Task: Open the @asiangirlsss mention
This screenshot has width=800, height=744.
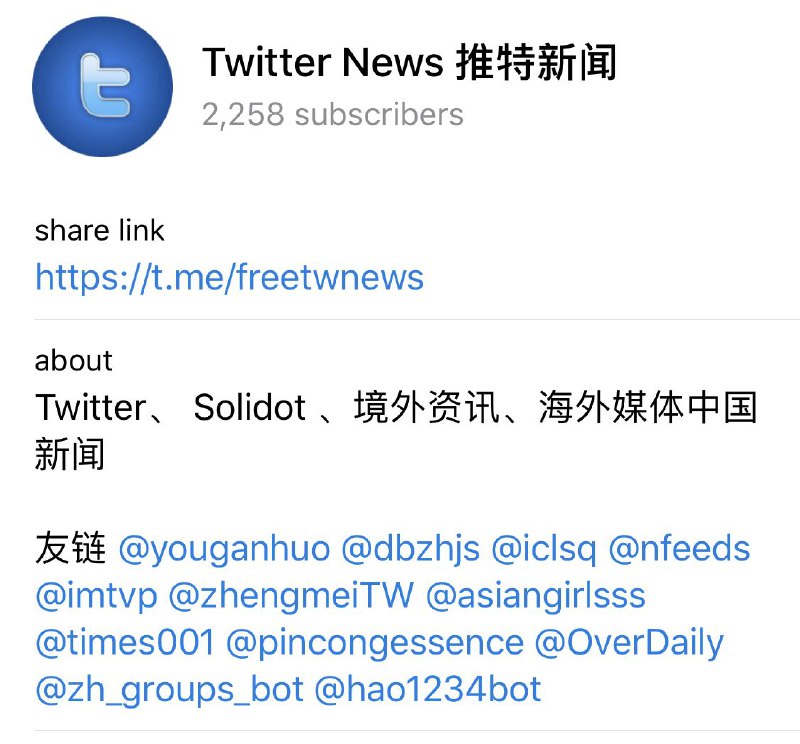Action: point(536,597)
